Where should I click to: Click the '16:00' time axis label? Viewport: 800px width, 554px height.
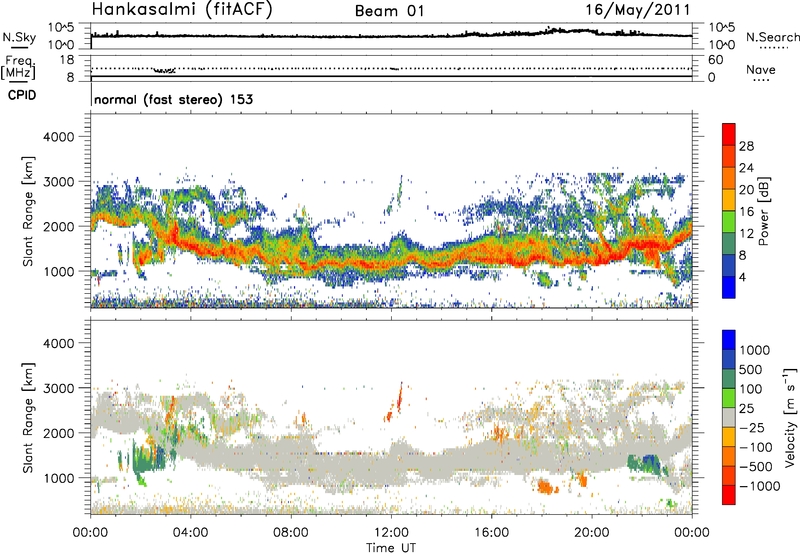[x=491, y=533]
